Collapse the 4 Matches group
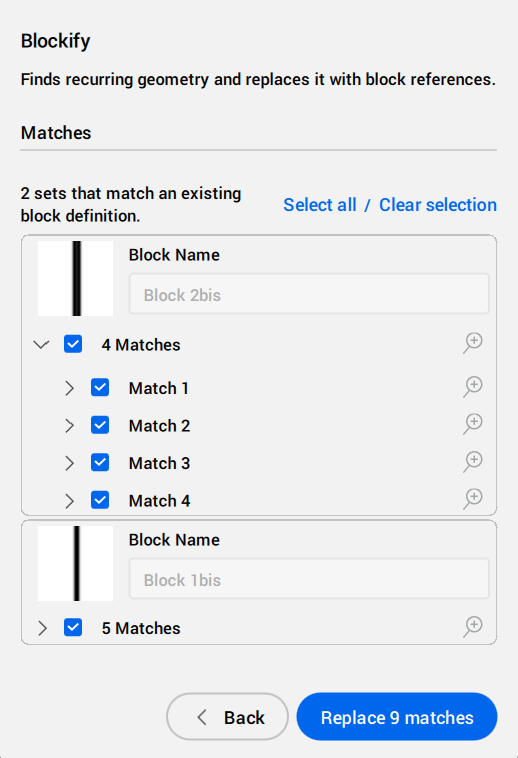 [42, 345]
